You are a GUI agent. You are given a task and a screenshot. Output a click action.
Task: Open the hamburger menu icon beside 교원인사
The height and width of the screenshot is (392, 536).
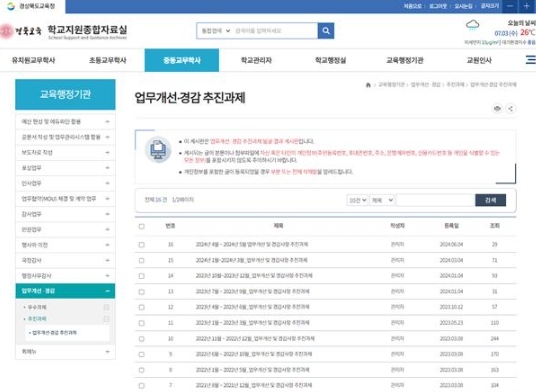tap(531, 60)
